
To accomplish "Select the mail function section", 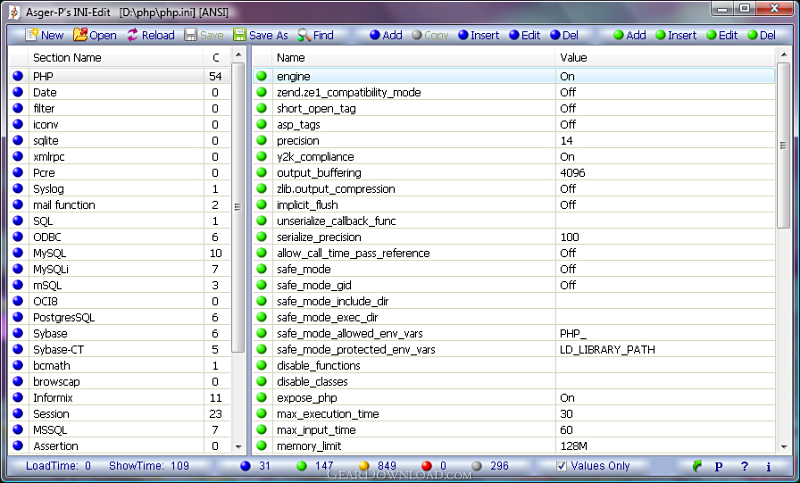I will pyautogui.click(x=119, y=205).
